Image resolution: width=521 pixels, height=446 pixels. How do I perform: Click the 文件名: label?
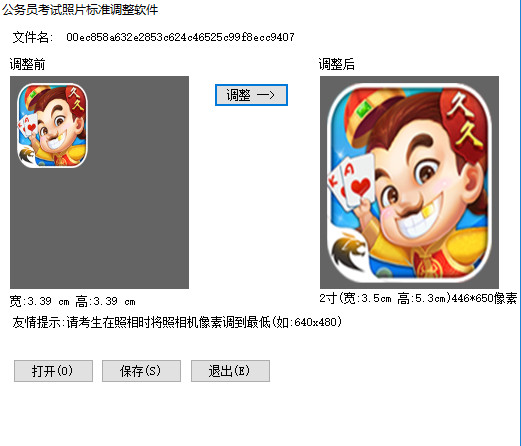pos(33,37)
